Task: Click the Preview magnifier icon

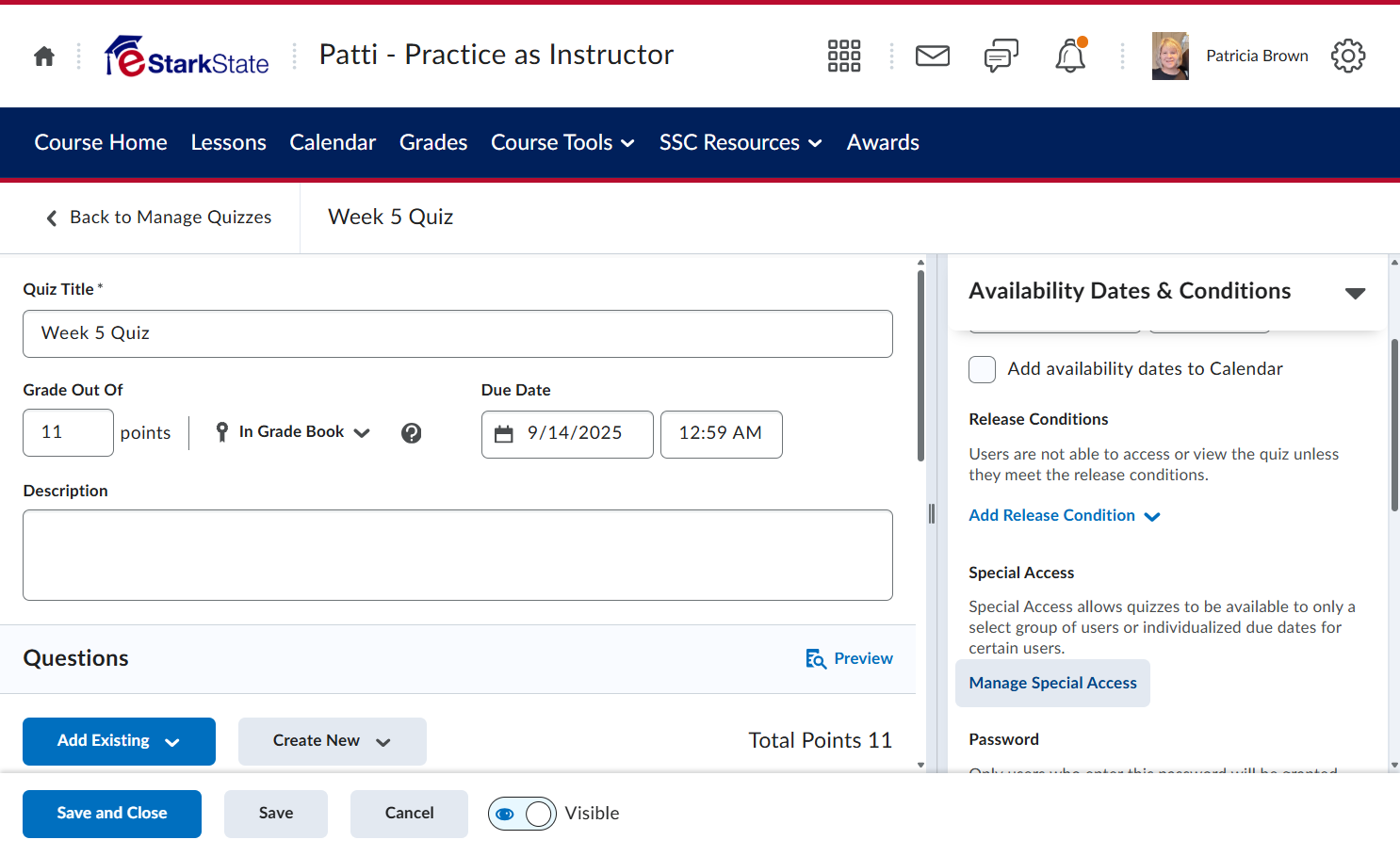Action: [x=816, y=658]
